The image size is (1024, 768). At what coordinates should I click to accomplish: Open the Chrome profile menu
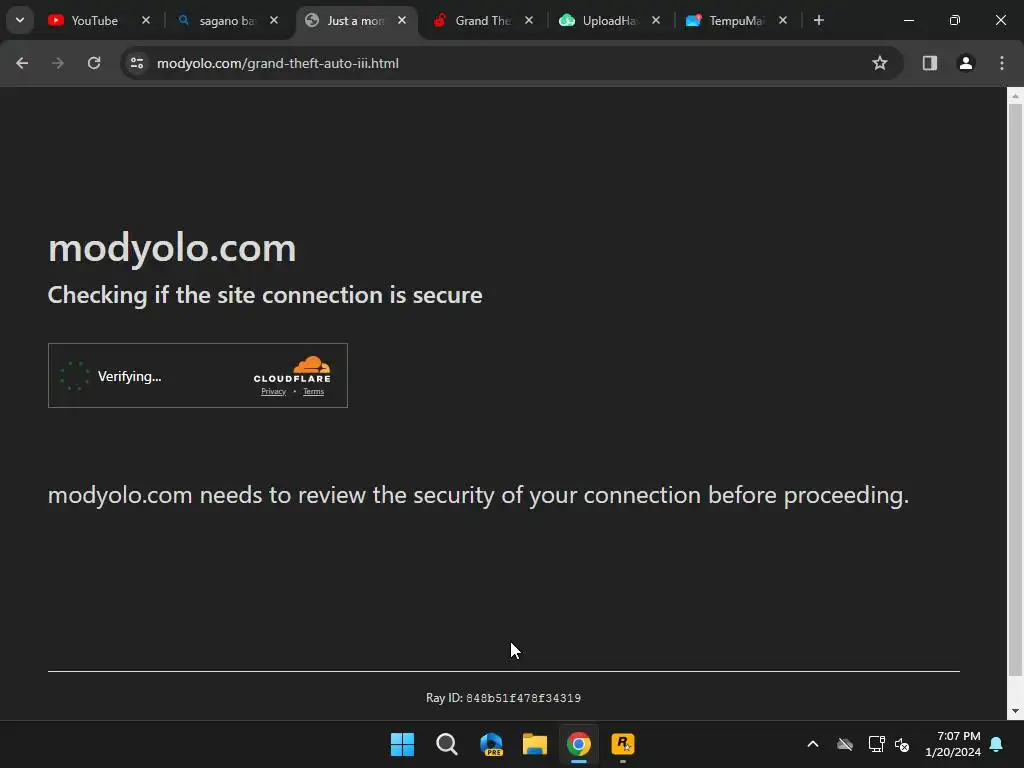point(966,63)
